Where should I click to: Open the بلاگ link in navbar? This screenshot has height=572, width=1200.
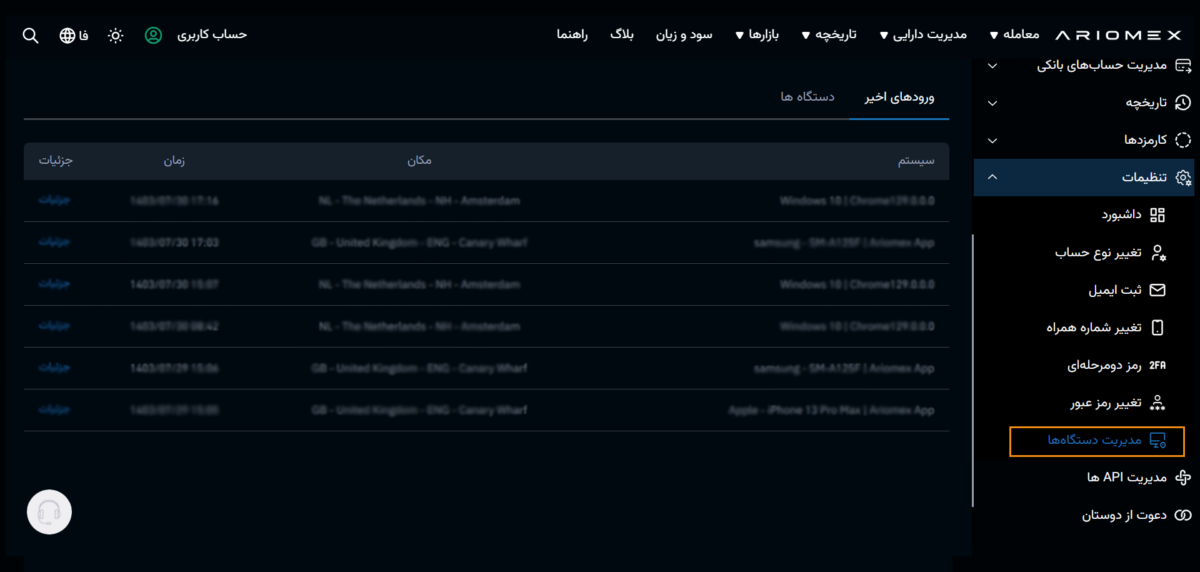coord(622,35)
